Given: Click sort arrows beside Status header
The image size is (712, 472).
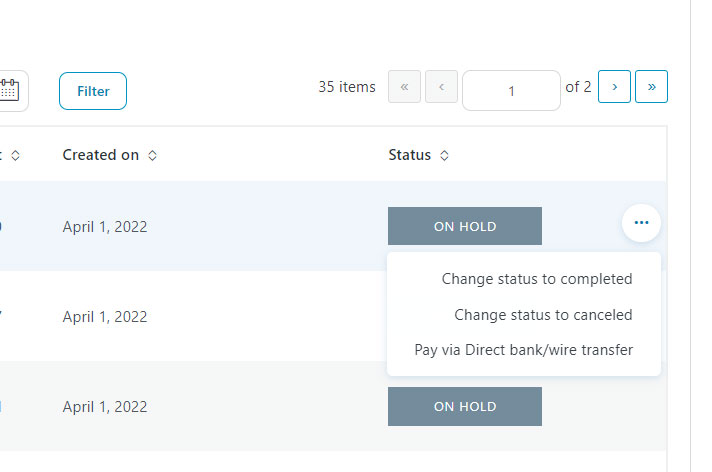Looking at the screenshot, I should coord(445,156).
